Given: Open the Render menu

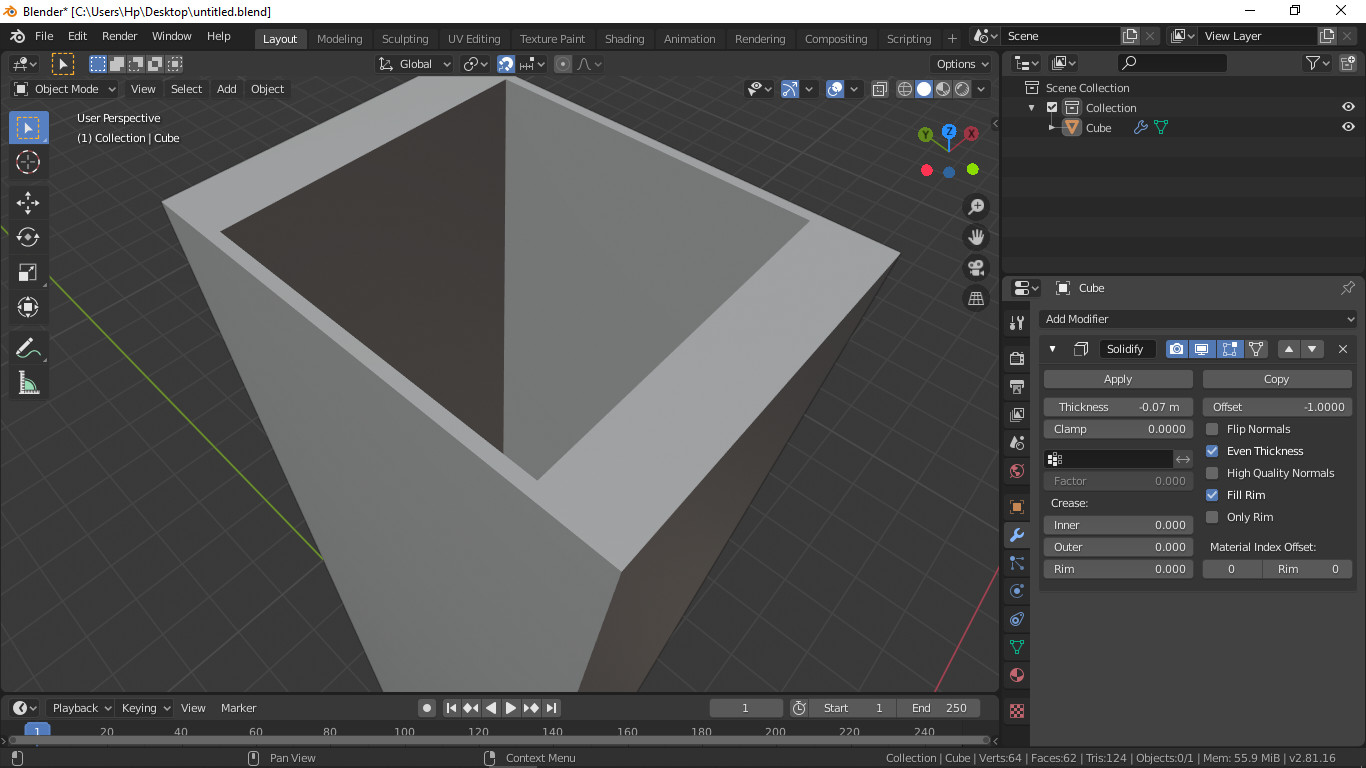Looking at the screenshot, I should click(119, 36).
